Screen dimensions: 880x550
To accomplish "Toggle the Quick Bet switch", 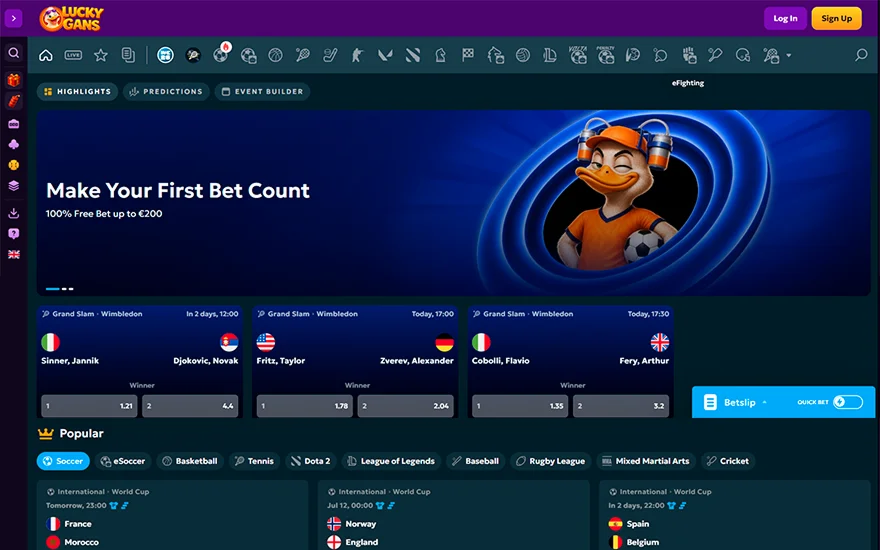I will click(847, 402).
